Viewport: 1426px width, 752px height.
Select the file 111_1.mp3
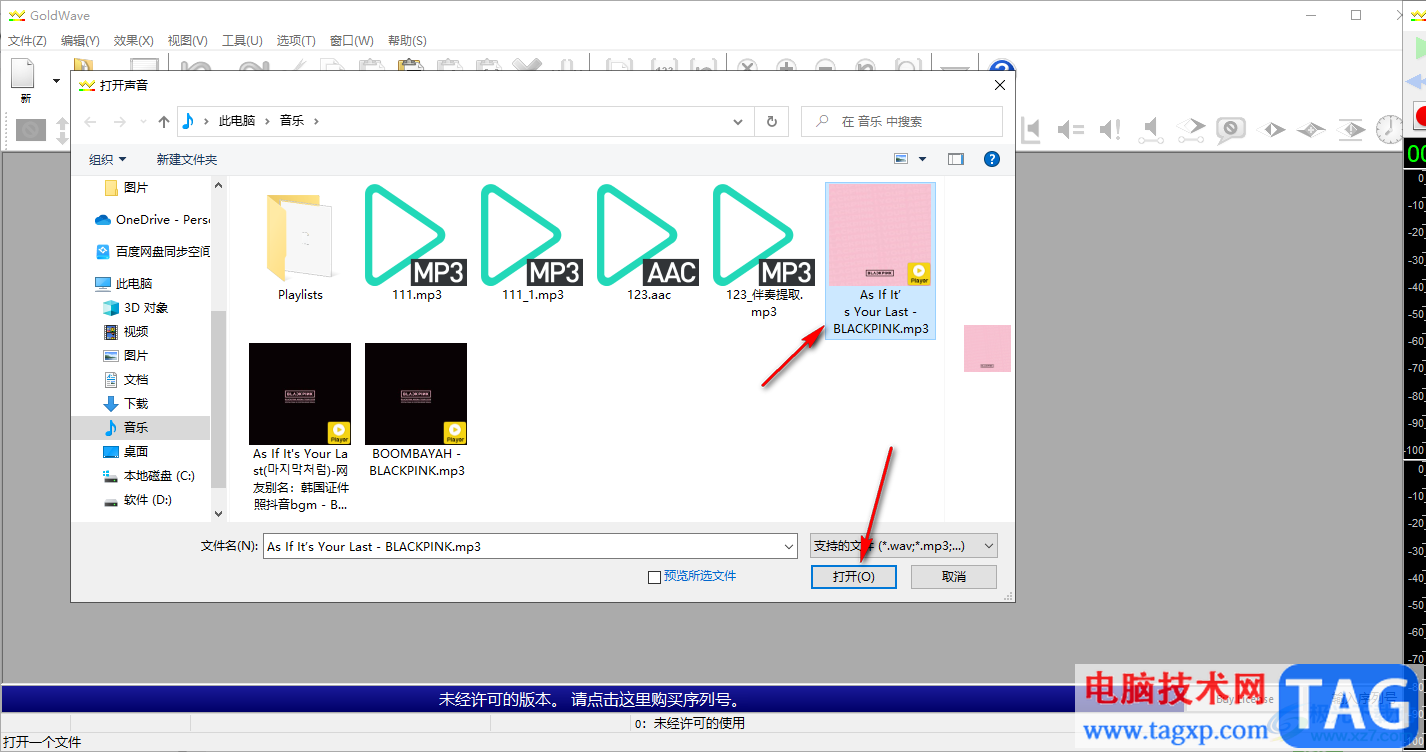coord(533,245)
